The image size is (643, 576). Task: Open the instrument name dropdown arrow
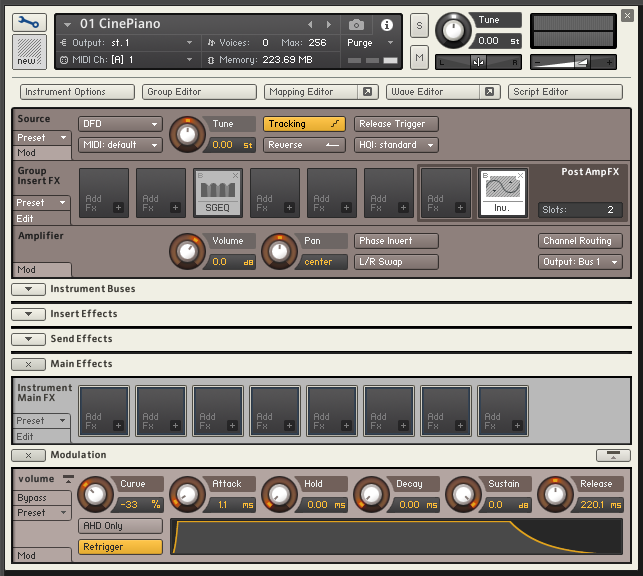coord(67,25)
